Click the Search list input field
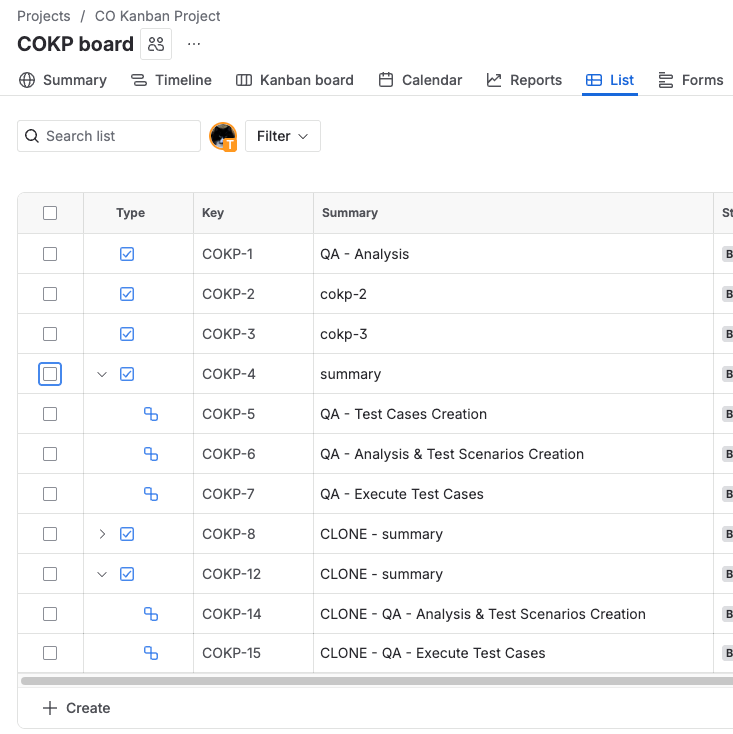The width and height of the screenshot is (733, 734). click(x=118, y=136)
